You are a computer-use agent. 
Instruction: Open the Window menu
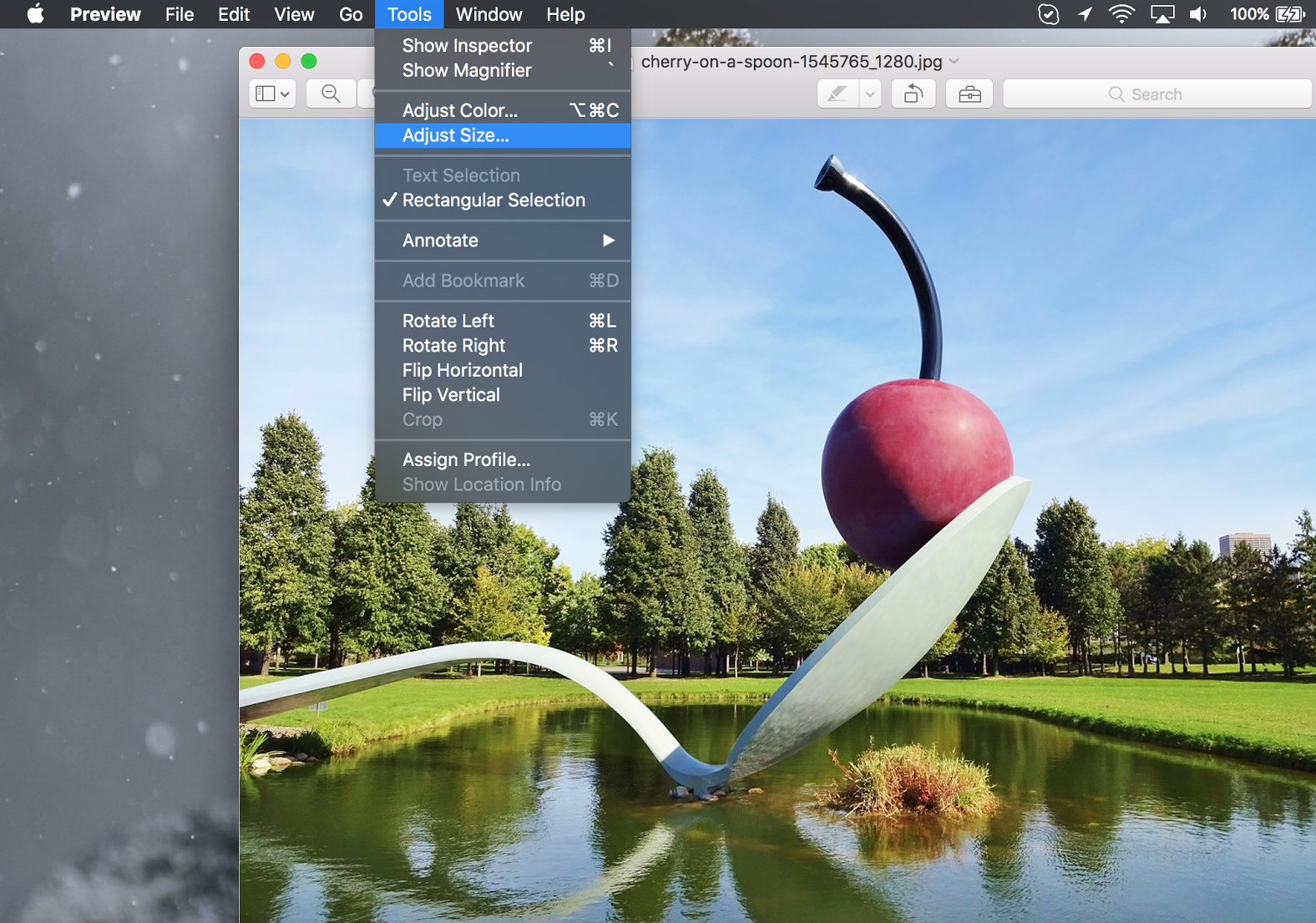488,14
